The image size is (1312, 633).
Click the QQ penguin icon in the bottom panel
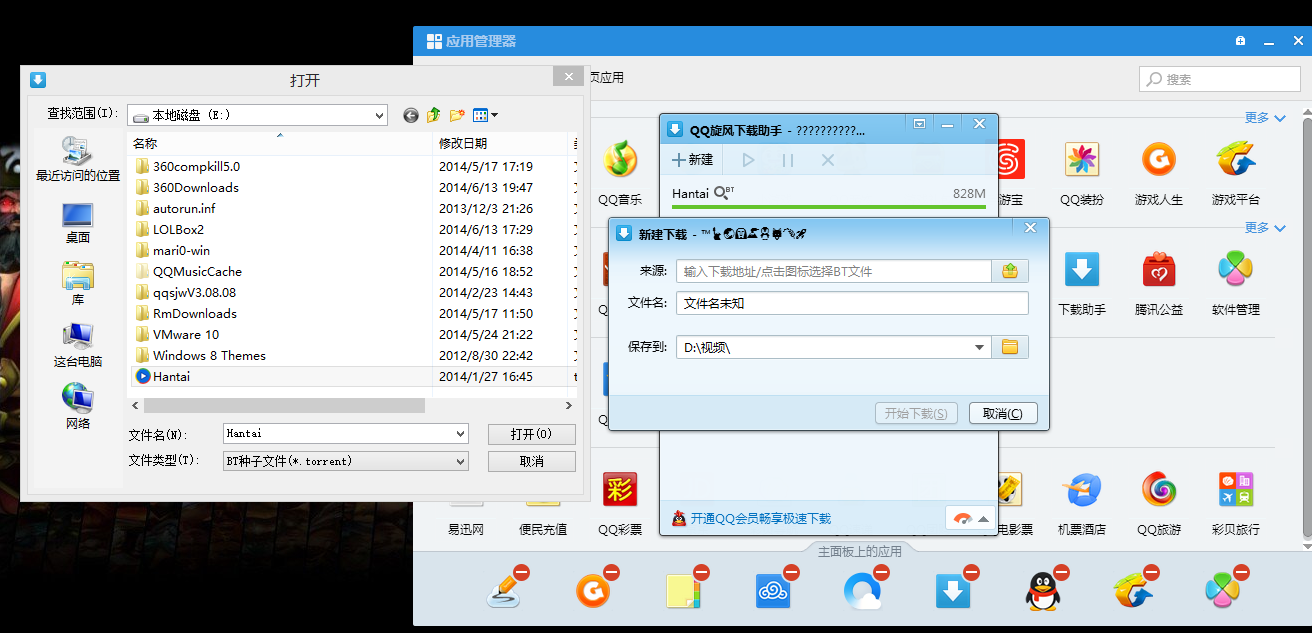tap(1043, 592)
